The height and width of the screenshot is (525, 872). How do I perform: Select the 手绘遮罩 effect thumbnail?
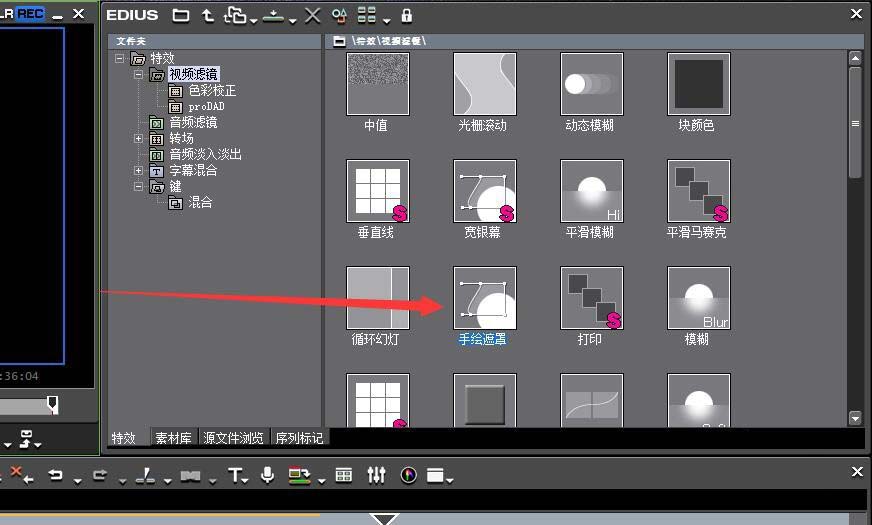tap(485, 298)
